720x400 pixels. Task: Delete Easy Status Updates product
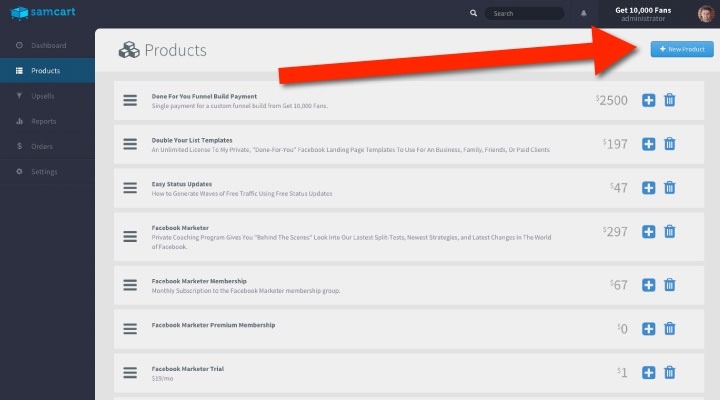pyautogui.click(x=669, y=188)
